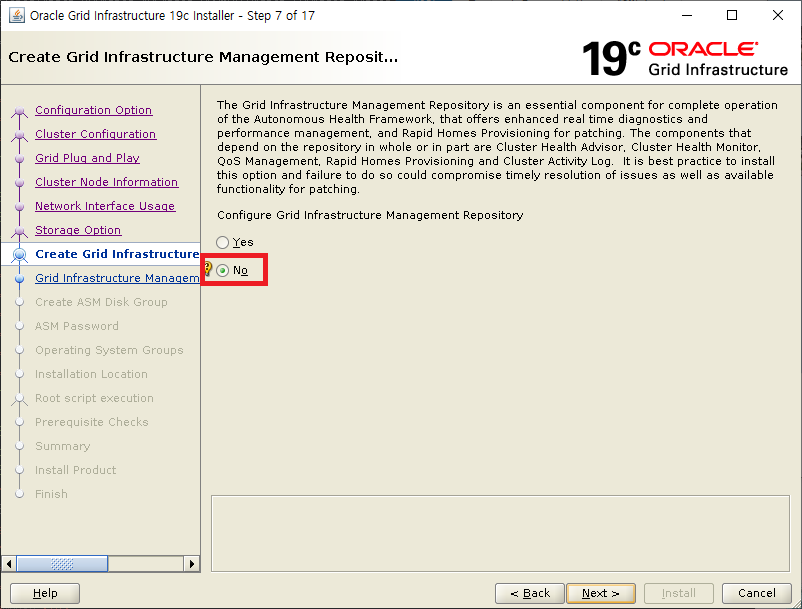This screenshot has height=609, width=802.
Task: Minimize the installer window
Action: click(x=687, y=15)
